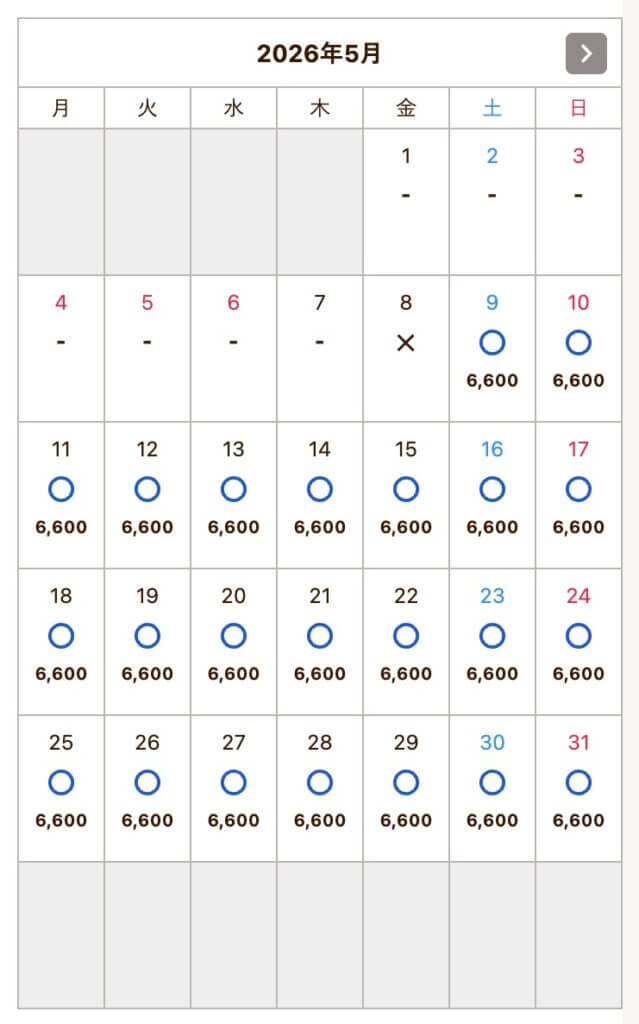Click availability circle for May 9
The width and height of the screenshot is (639, 1024).
coord(492,343)
